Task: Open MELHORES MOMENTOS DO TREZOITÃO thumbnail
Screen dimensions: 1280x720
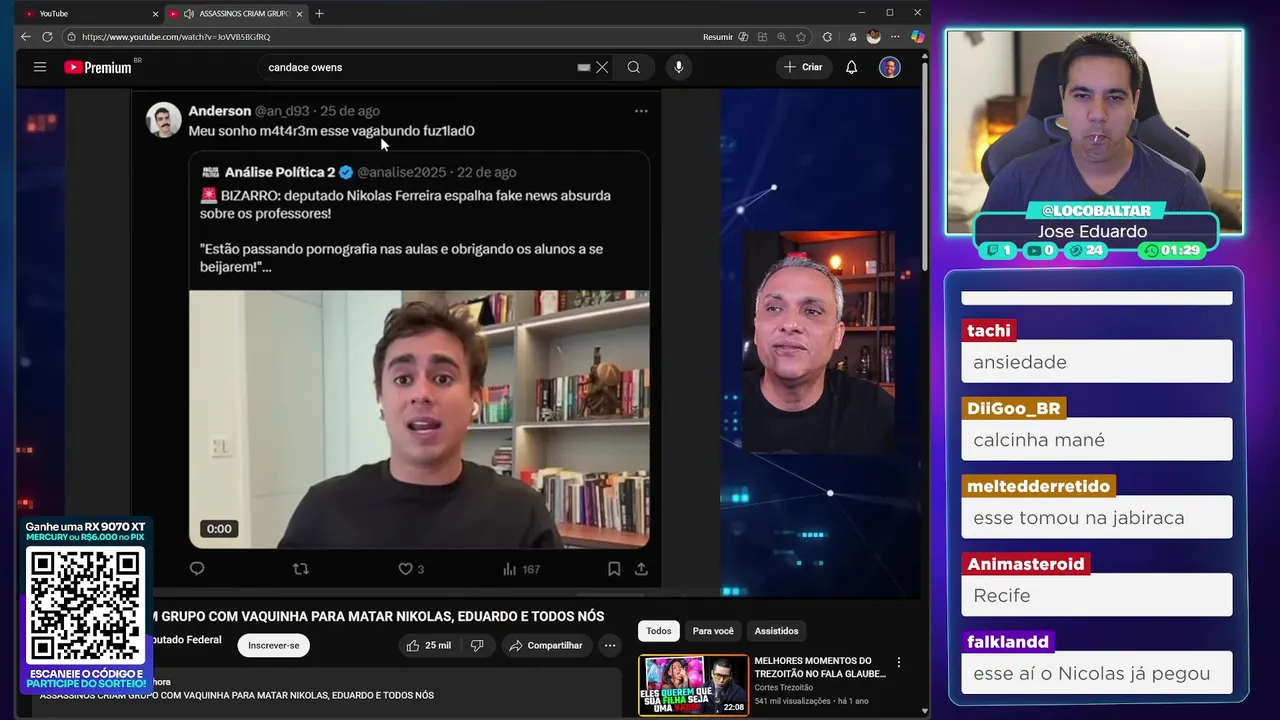Action: [x=693, y=686]
